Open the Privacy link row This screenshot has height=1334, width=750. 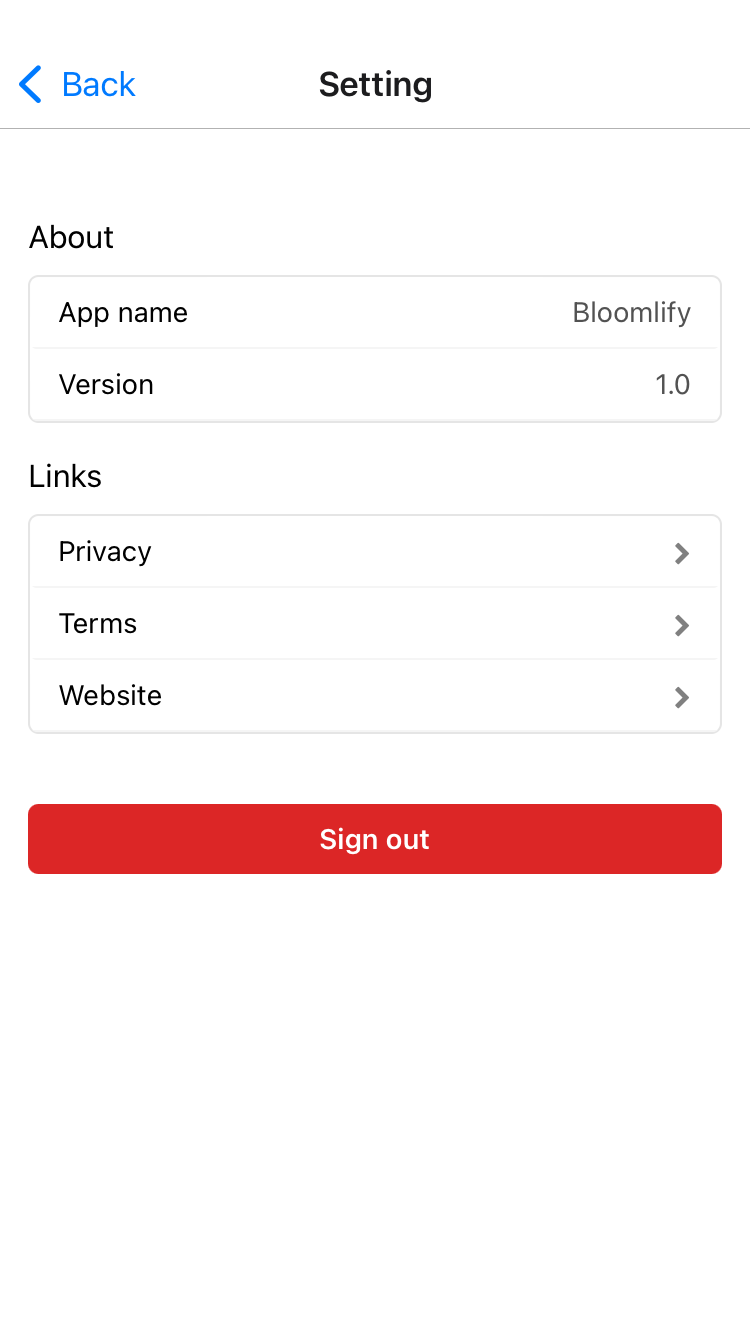point(375,552)
